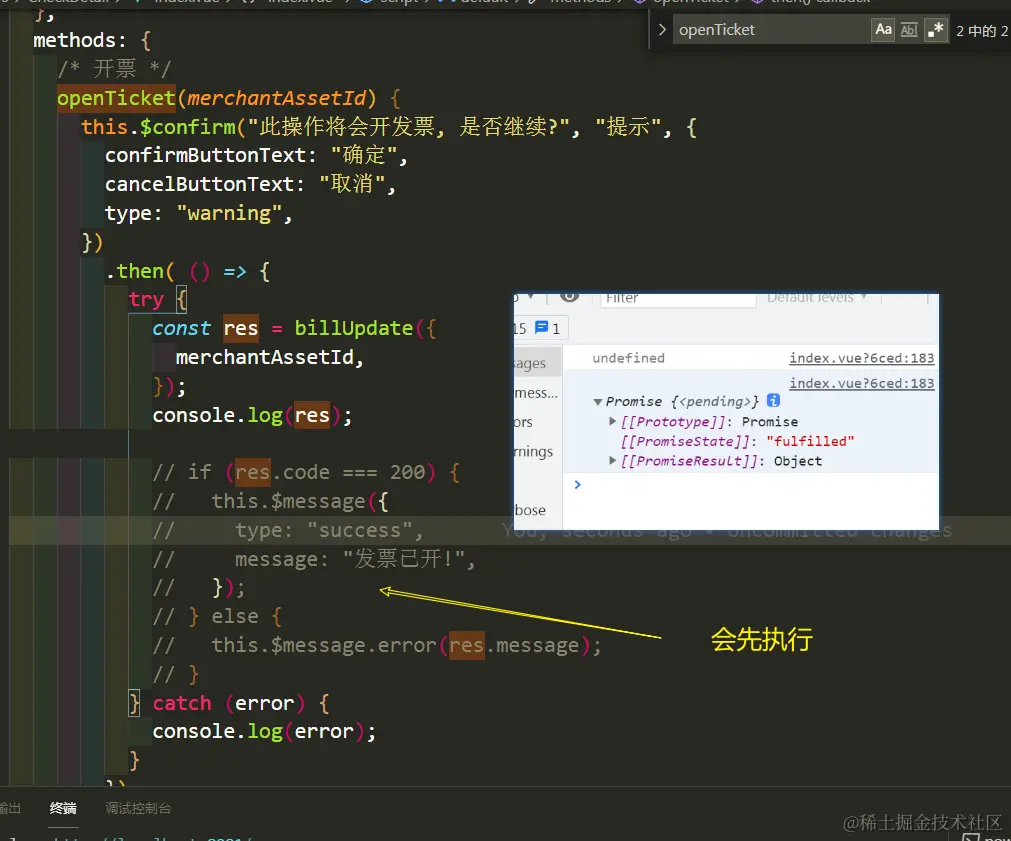Image resolution: width=1011 pixels, height=841 pixels.
Task: Switch to the 终端 panel tab
Action: click(63, 808)
